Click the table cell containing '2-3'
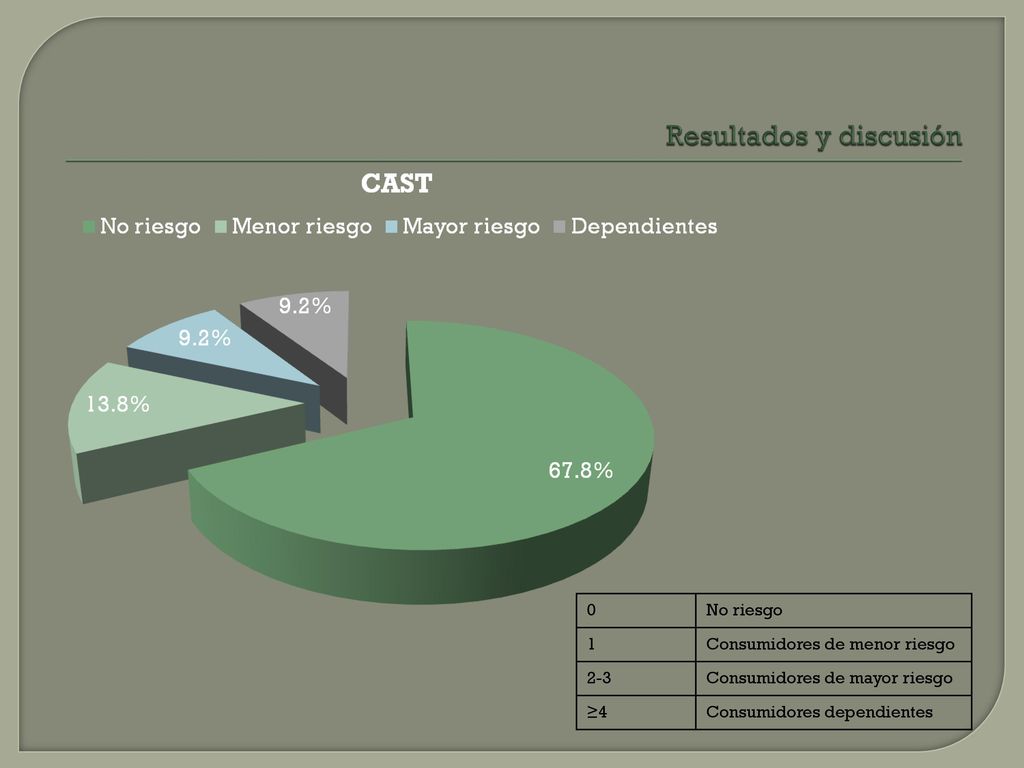 636,678
